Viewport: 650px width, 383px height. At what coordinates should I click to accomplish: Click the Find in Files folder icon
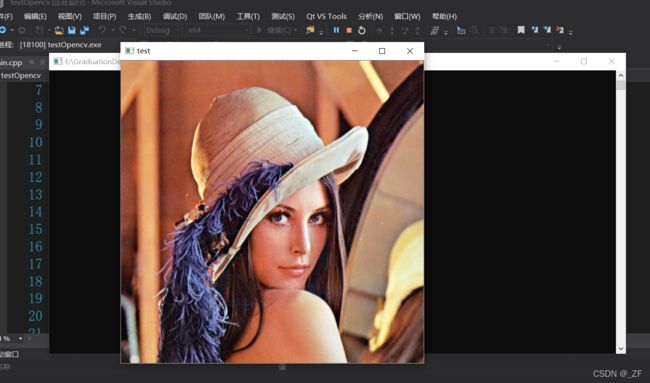point(310,30)
